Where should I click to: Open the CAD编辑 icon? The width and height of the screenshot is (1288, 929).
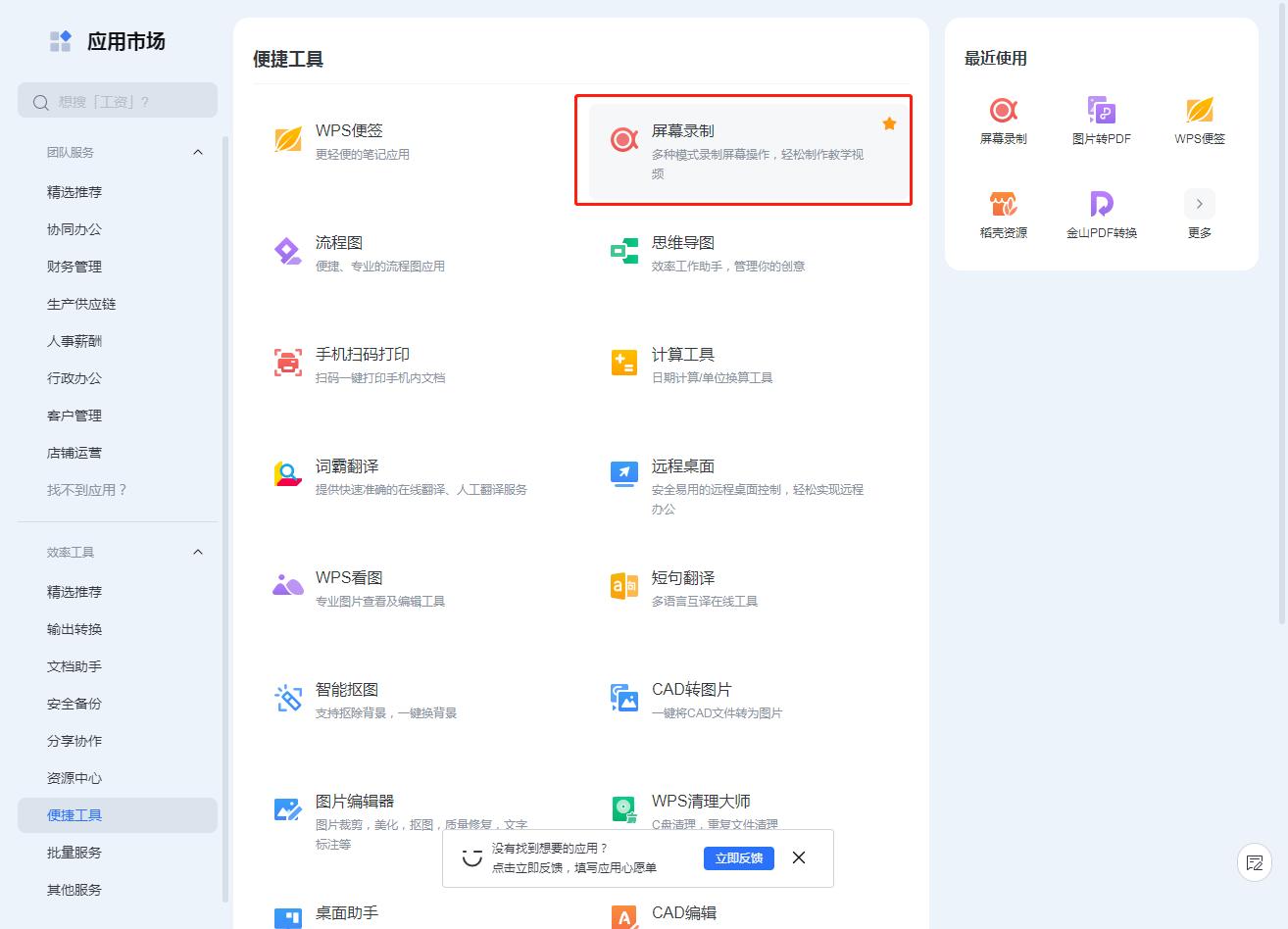pyautogui.click(x=624, y=918)
